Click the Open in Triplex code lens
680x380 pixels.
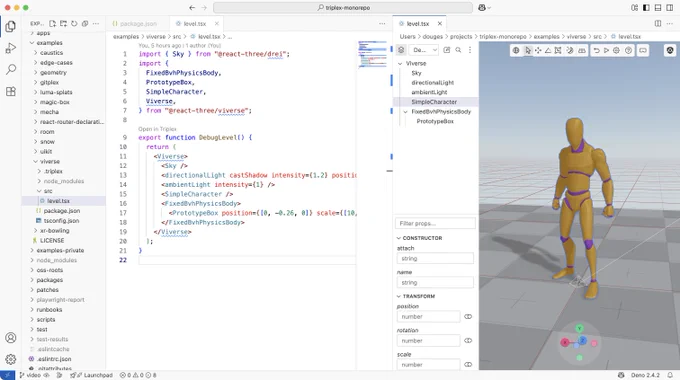(x=157, y=129)
